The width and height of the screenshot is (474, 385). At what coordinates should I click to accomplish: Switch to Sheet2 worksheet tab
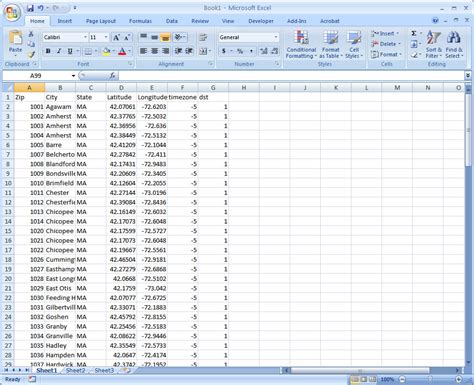76,370
